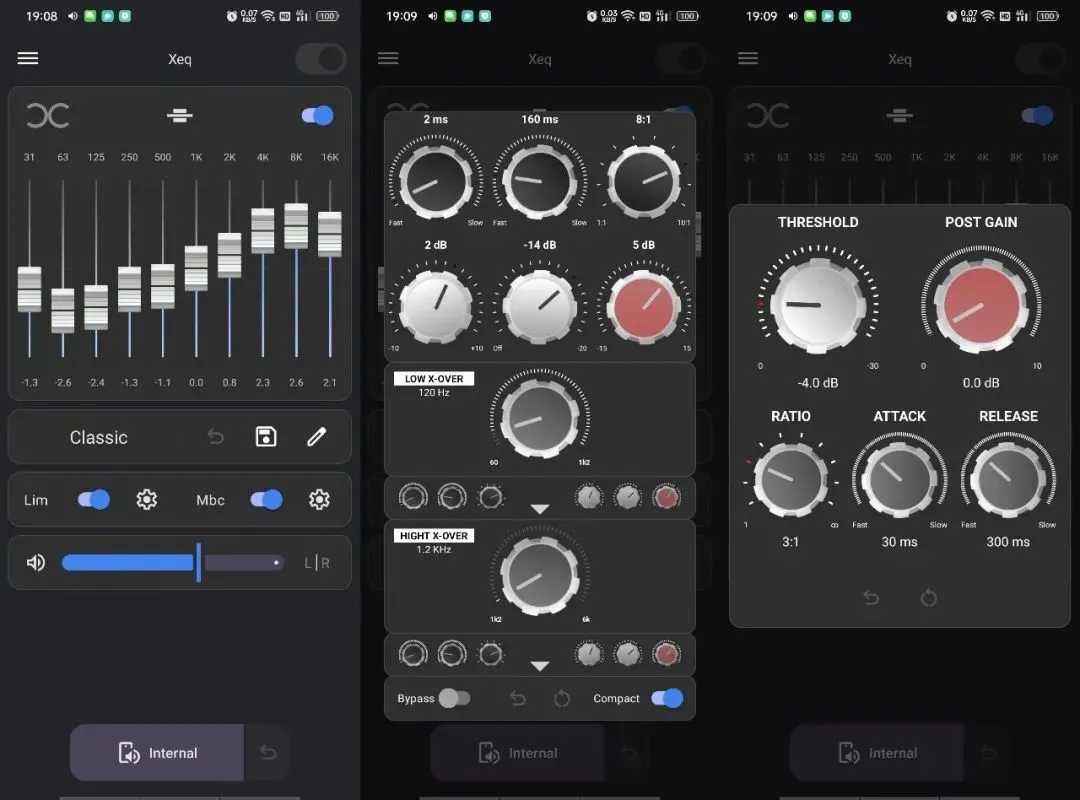The image size is (1080, 800).
Task: Click the -4.0 dB threshold value
Action: [818, 383]
